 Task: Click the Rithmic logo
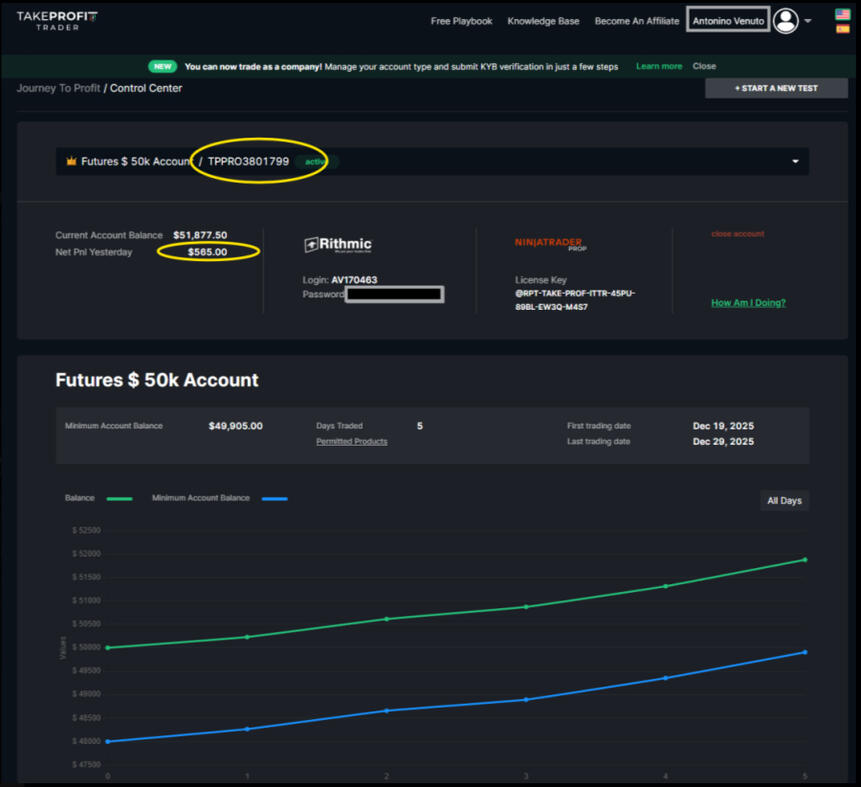[338, 244]
